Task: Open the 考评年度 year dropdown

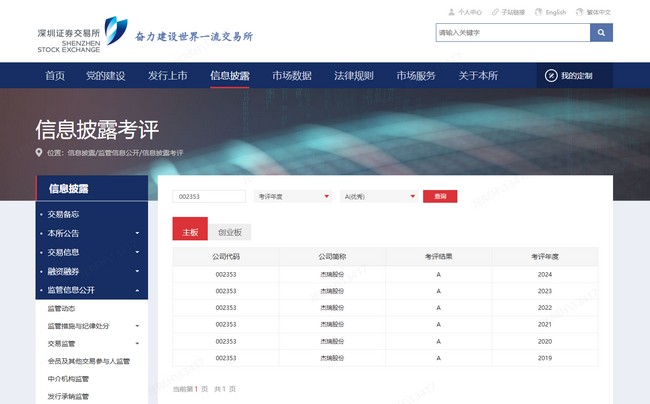Action: point(293,197)
